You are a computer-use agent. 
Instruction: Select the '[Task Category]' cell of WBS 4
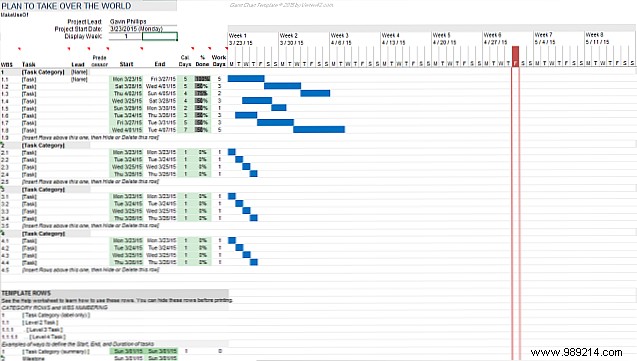coord(43,234)
